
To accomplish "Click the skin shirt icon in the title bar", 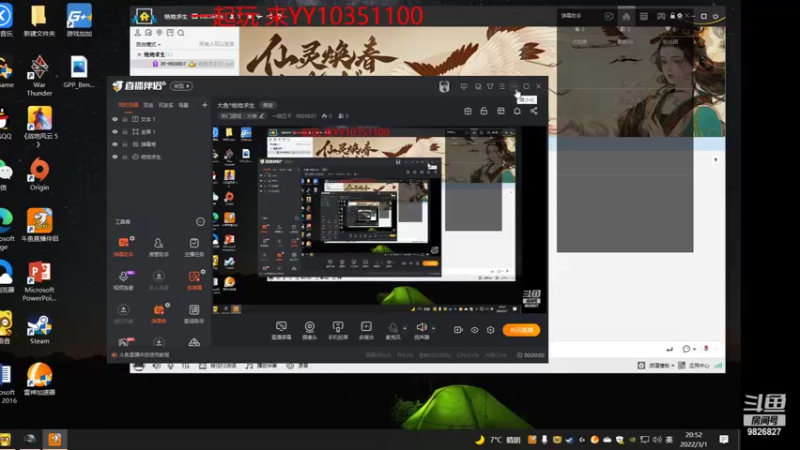I will [490, 86].
